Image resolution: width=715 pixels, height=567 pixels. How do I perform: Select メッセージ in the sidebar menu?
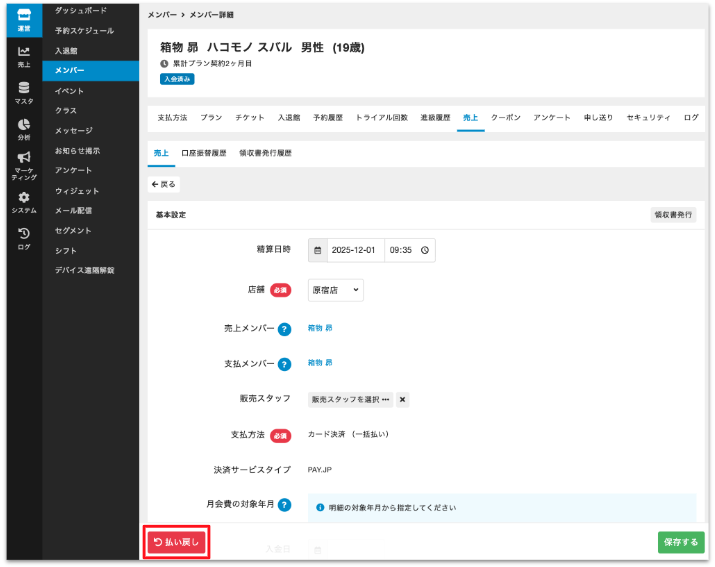point(74,130)
